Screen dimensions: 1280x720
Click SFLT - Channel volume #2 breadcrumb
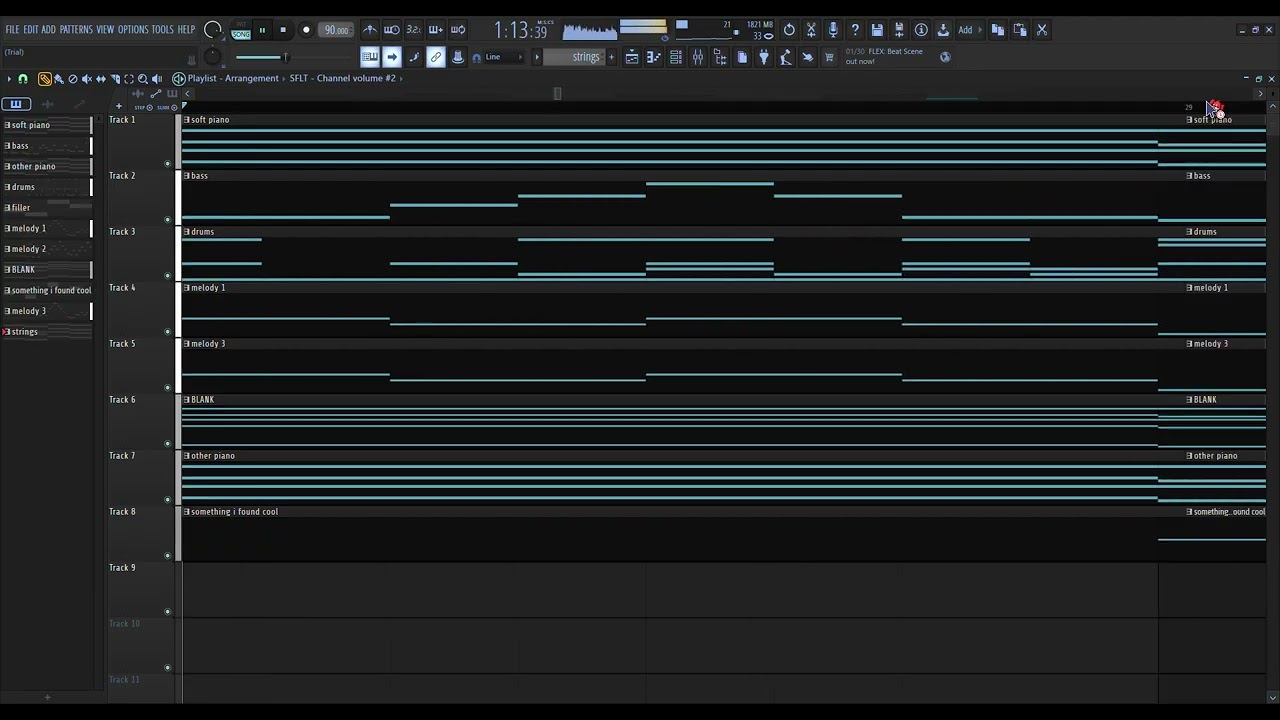pyautogui.click(x=343, y=78)
